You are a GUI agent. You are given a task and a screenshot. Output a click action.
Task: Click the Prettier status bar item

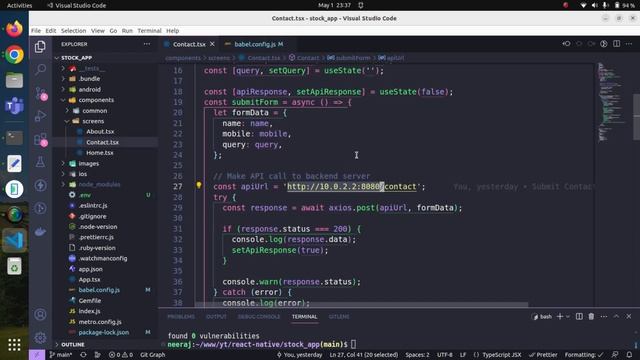[543, 355]
